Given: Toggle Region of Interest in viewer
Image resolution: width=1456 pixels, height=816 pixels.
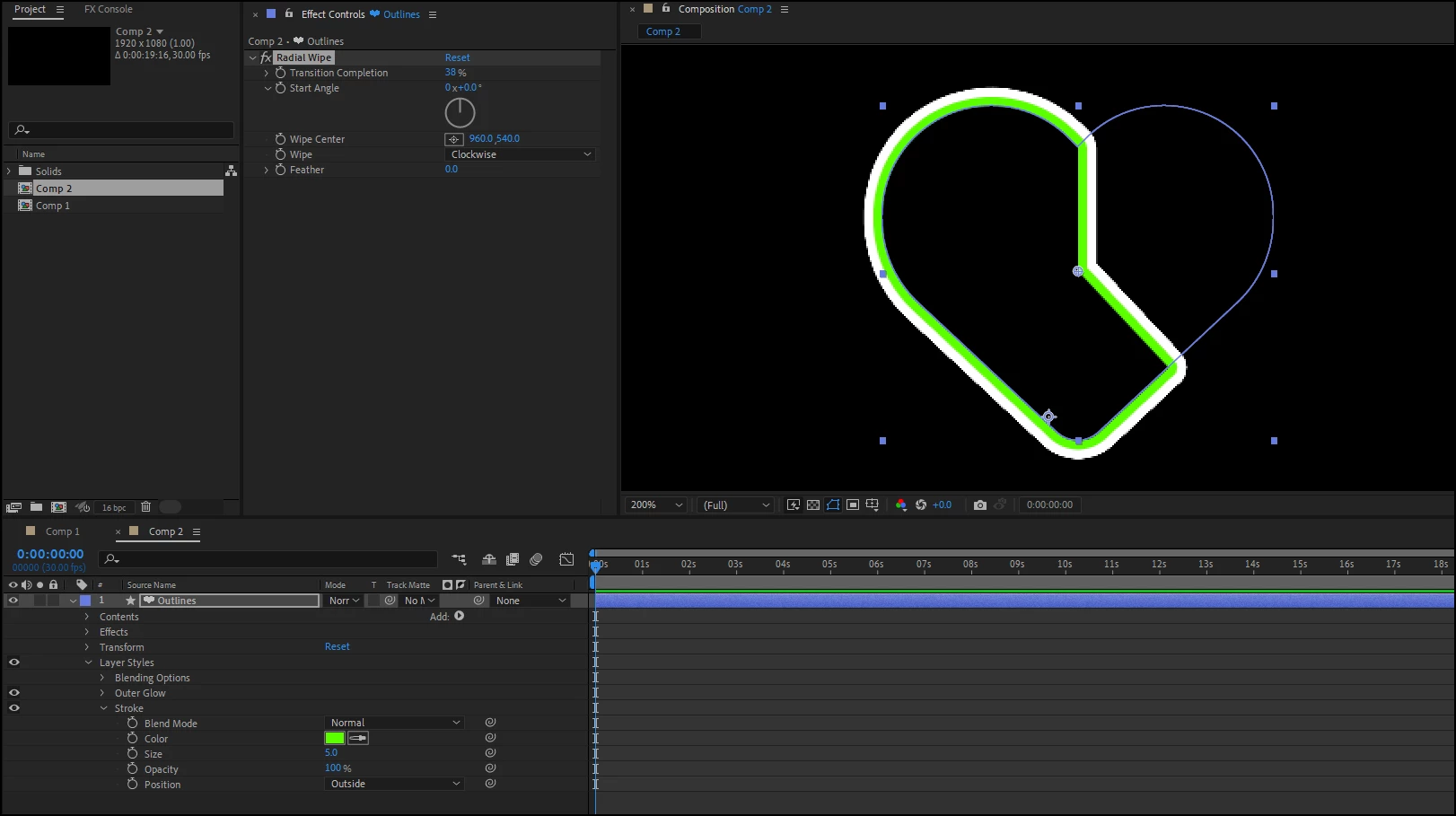Looking at the screenshot, I should (853, 505).
